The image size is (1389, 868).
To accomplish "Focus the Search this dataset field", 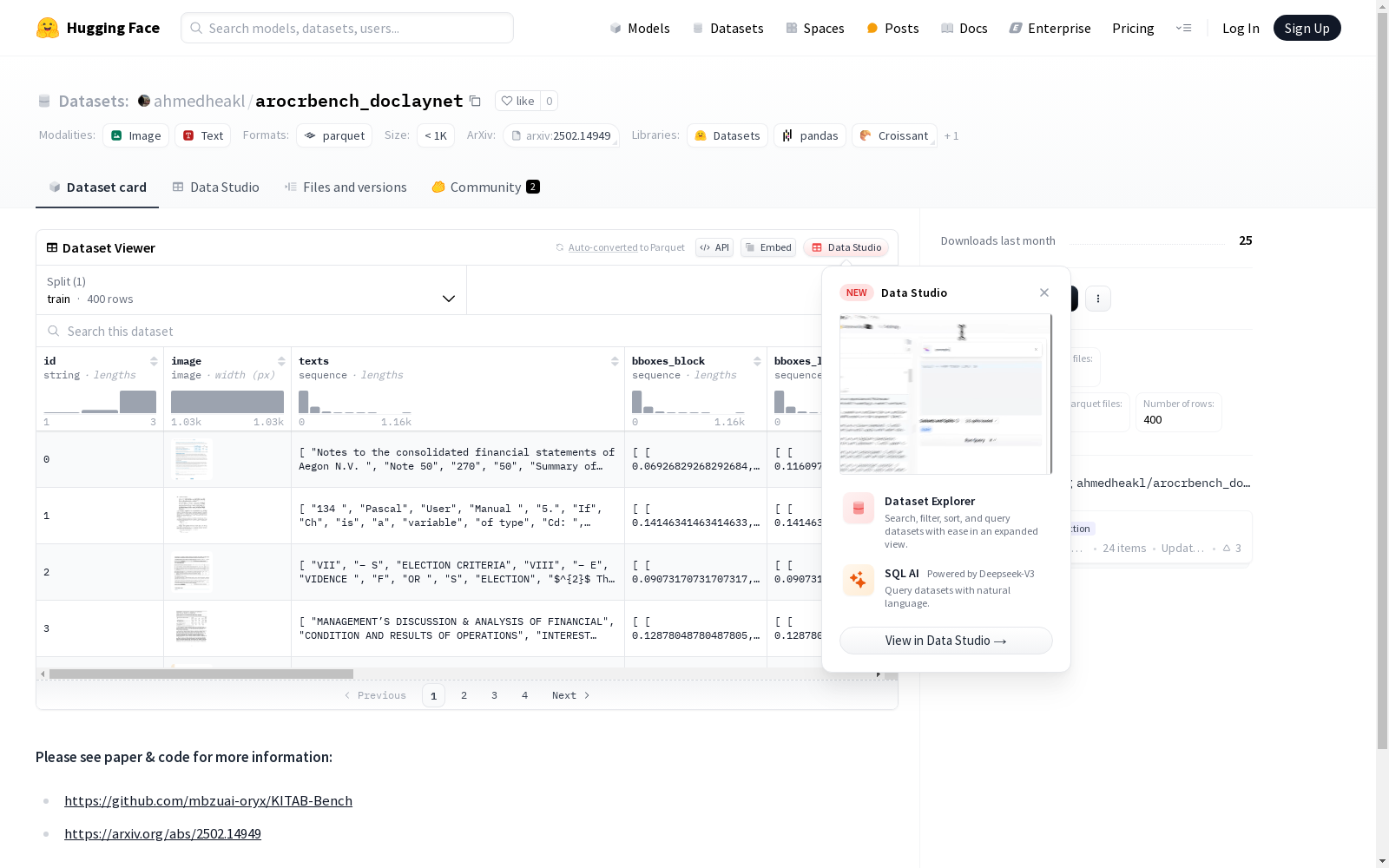I will point(430,331).
